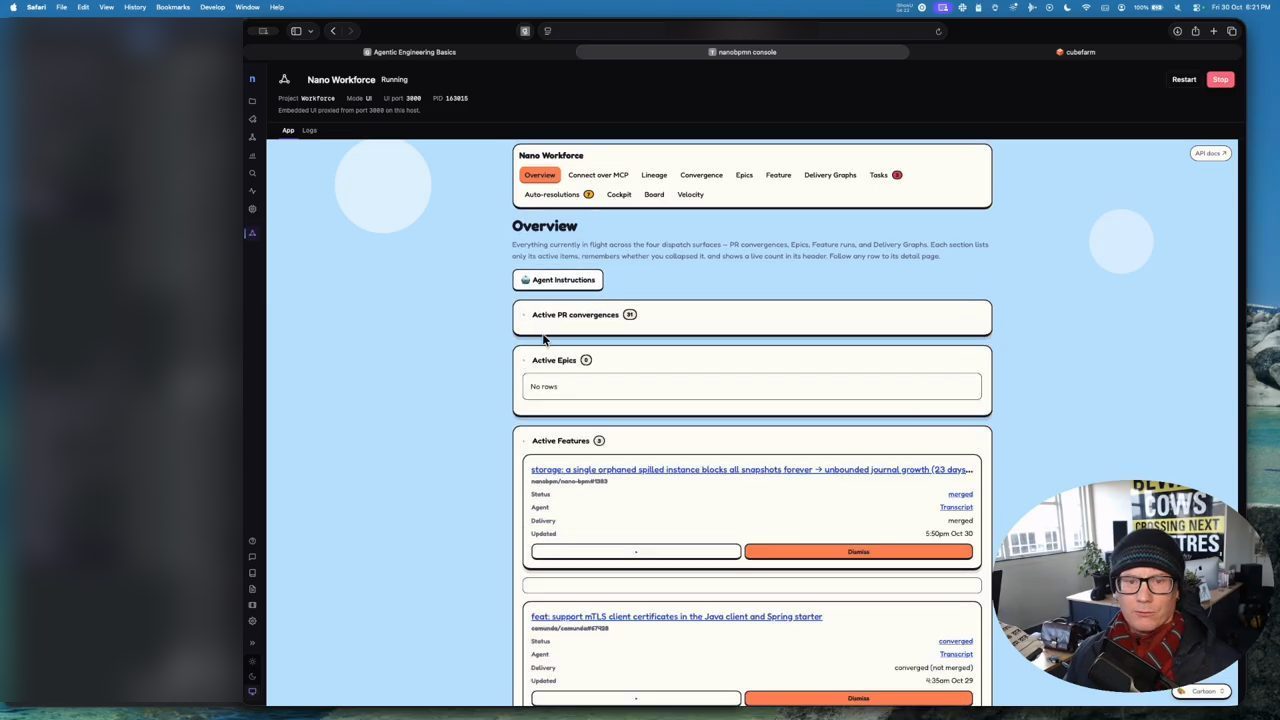Click the Restart button
This screenshot has width=1280, height=720.
[x=1184, y=80]
